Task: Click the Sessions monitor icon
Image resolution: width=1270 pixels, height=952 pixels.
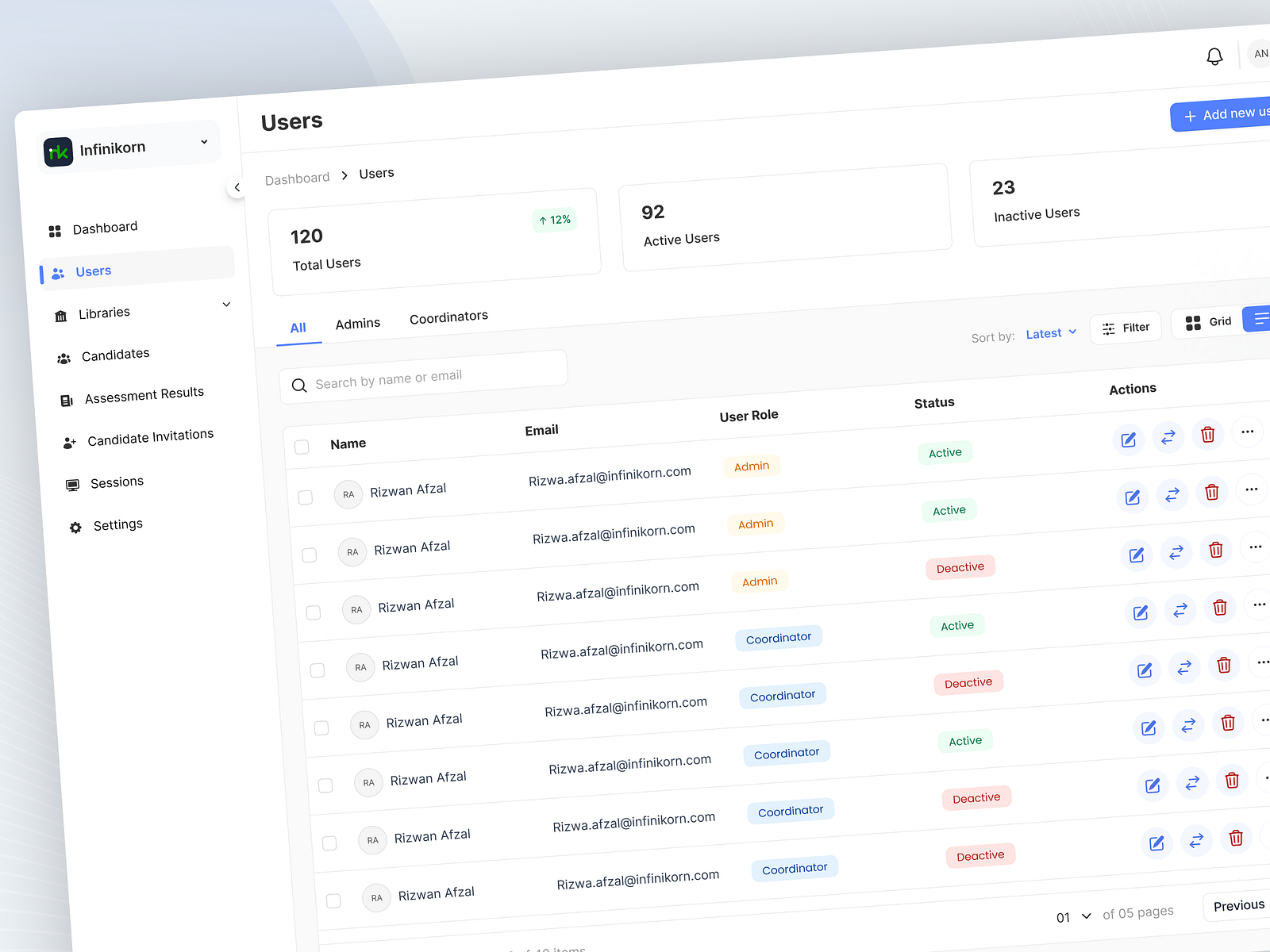Action: (x=72, y=485)
